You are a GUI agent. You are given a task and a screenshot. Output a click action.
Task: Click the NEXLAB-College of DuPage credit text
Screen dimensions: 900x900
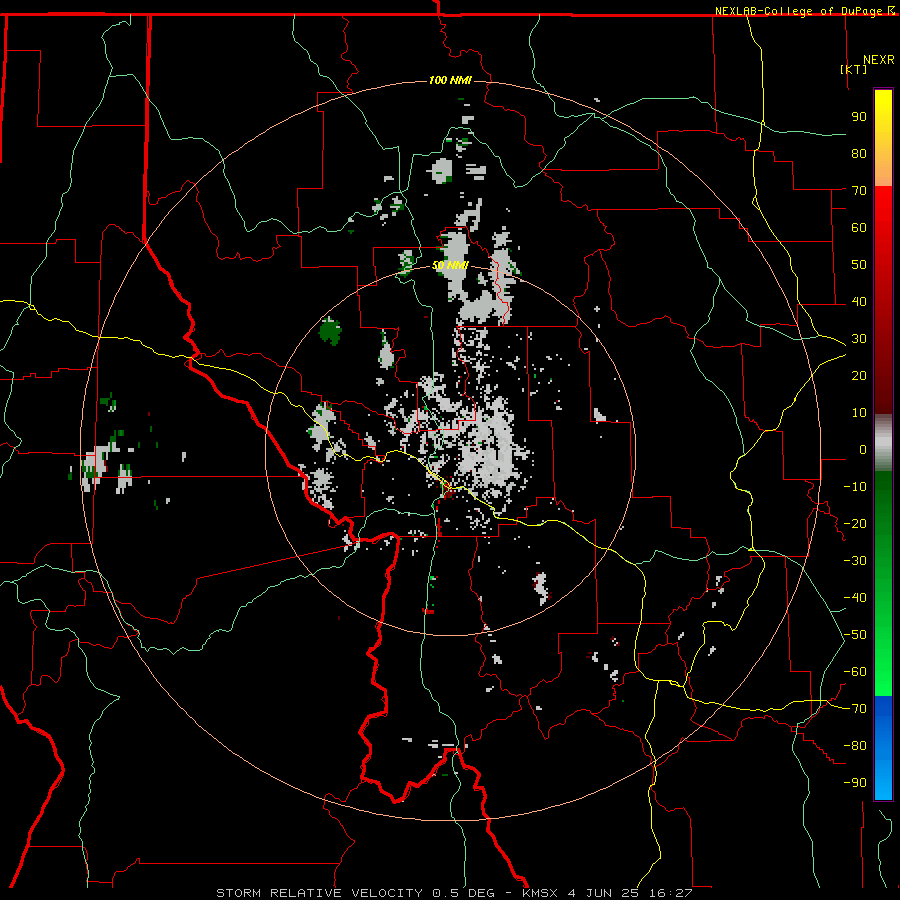coord(800,11)
